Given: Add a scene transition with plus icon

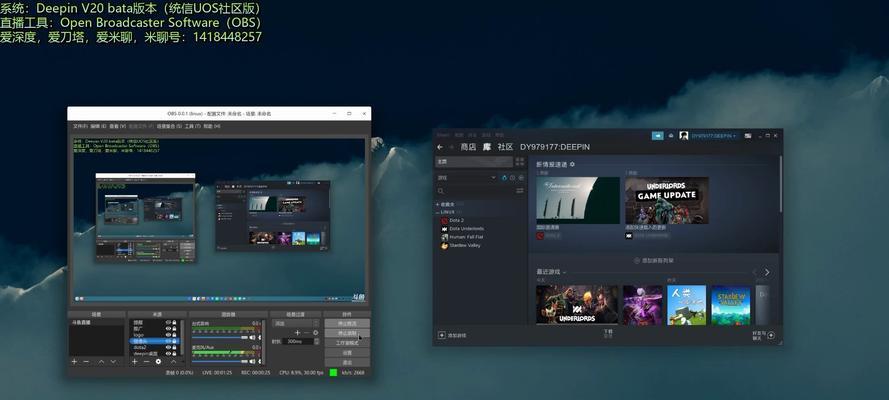Looking at the screenshot, I should click(x=298, y=333).
